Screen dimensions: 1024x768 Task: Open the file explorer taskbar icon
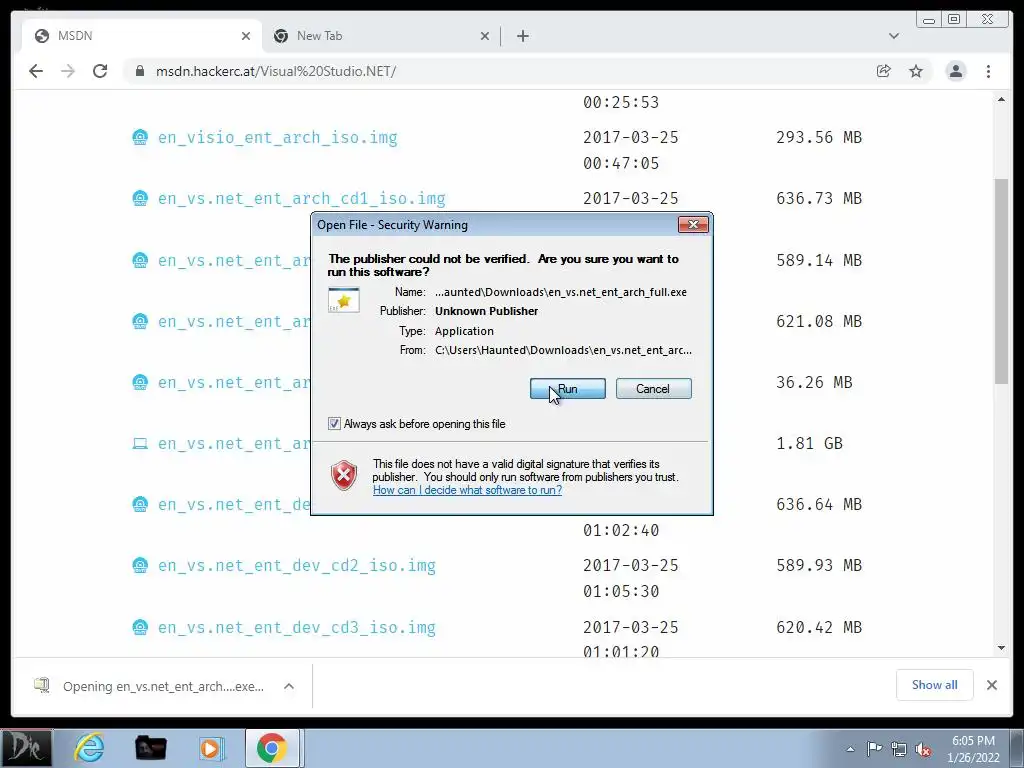coord(150,748)
